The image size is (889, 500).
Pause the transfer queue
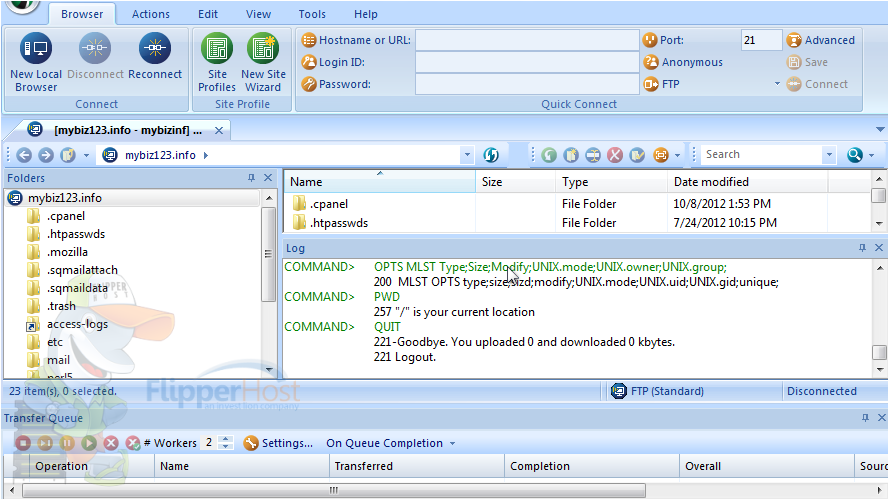pyautogui.click(x=67, y=443)
